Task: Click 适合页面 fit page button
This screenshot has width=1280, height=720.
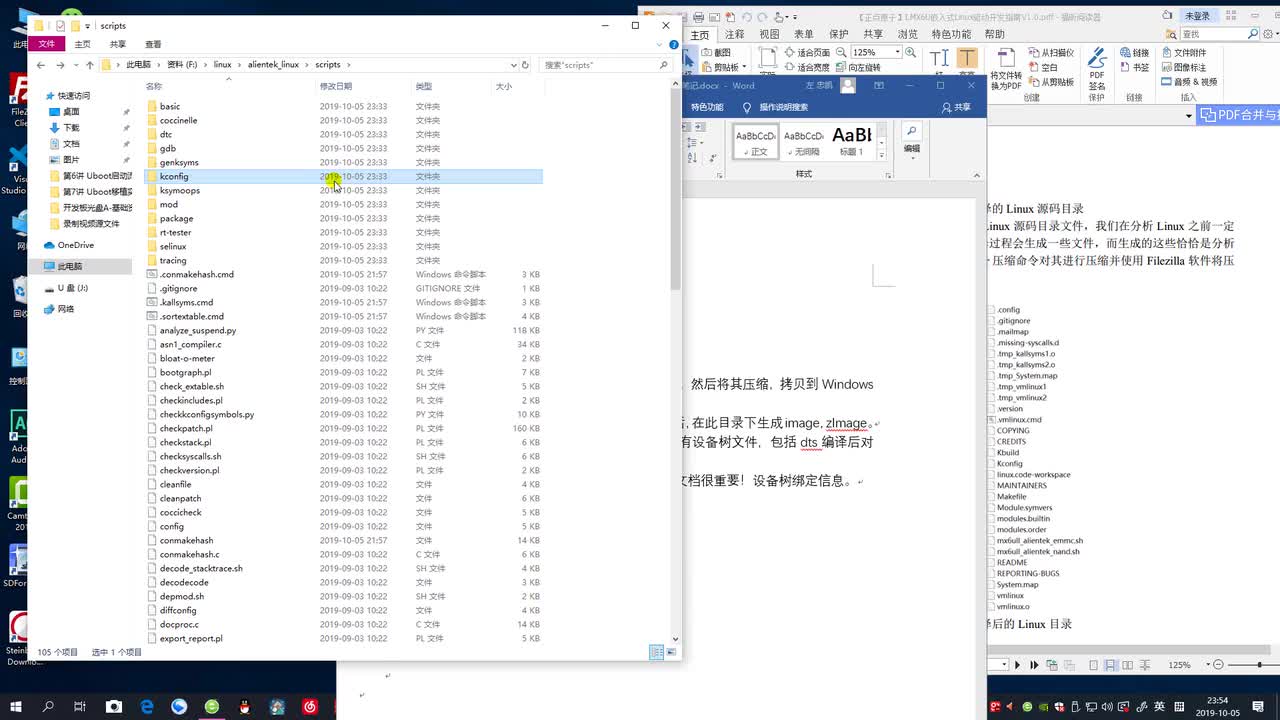Action: pyautogui.click(x=807, y=52)
